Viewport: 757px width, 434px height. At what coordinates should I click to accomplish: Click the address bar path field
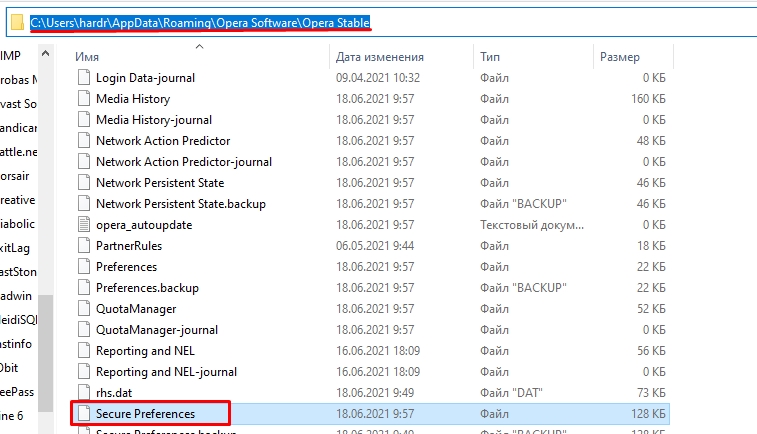pos(400,21)
